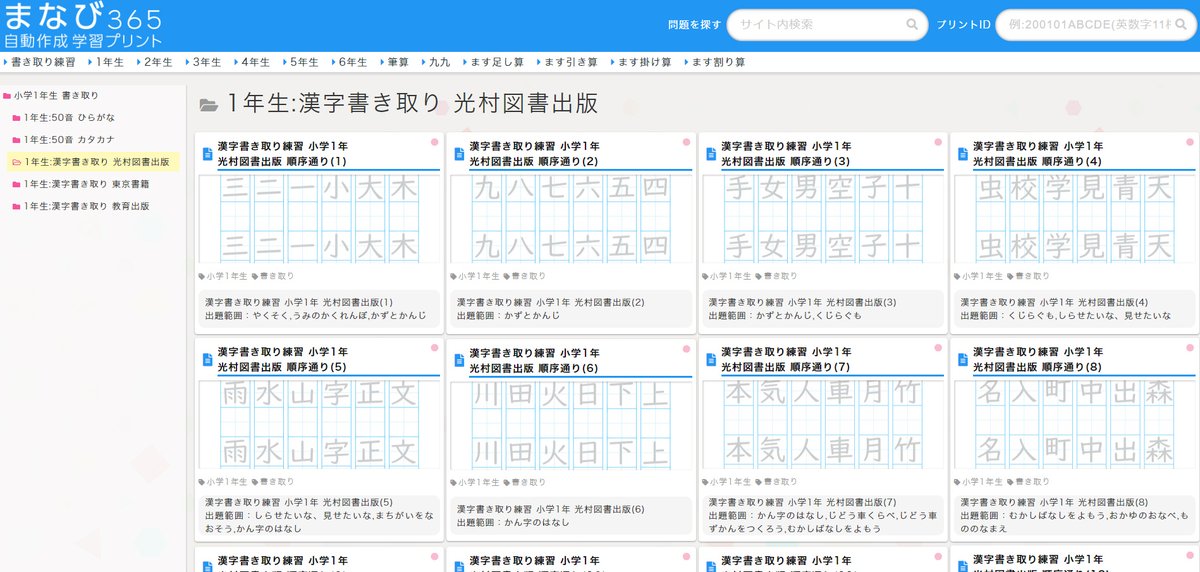
Task: Open worksheet preview 九八七六五四
Action: click(571, 218)
